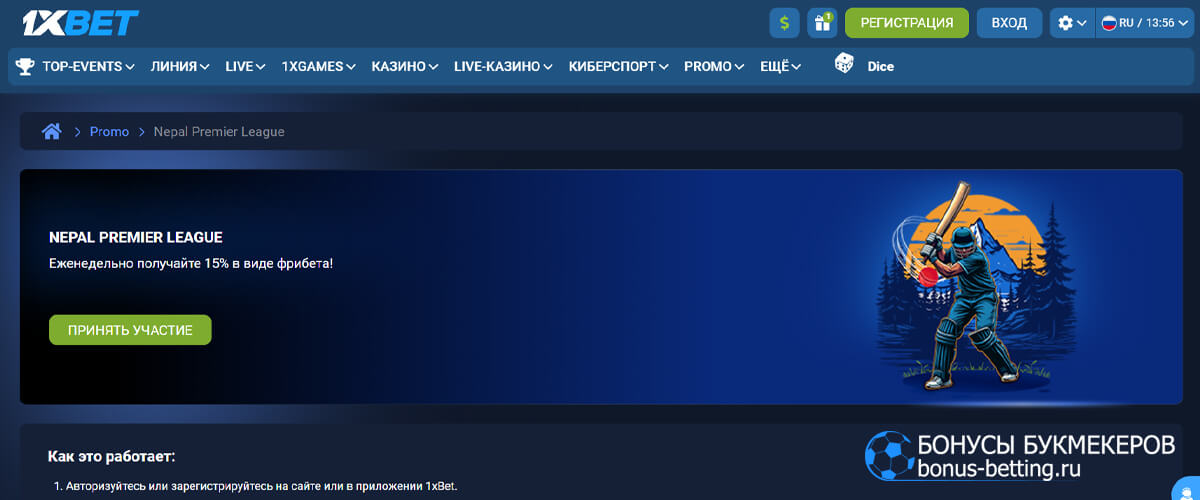Click the ВХОД login button
The height and width of the screenshot is (500, 1200).
tap(1008, 23)
